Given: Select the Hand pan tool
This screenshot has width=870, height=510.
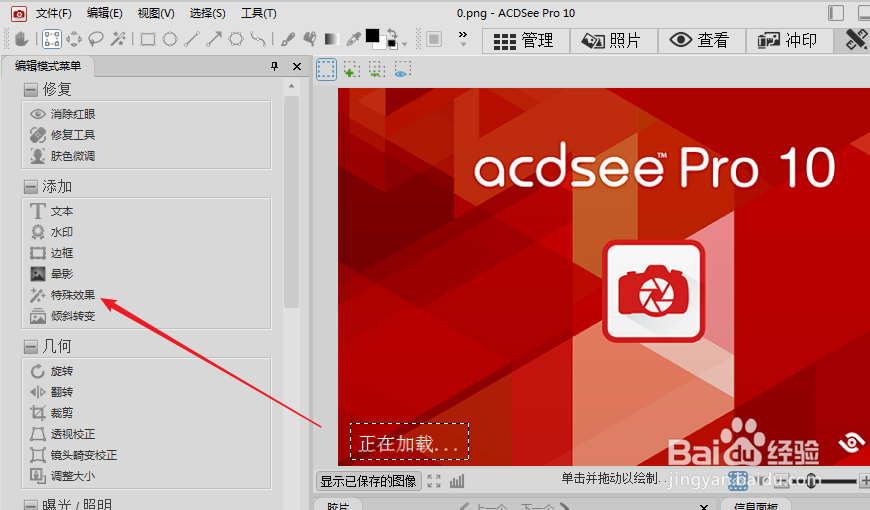Looking at the screenshot, I should click(x=22, y=39).
